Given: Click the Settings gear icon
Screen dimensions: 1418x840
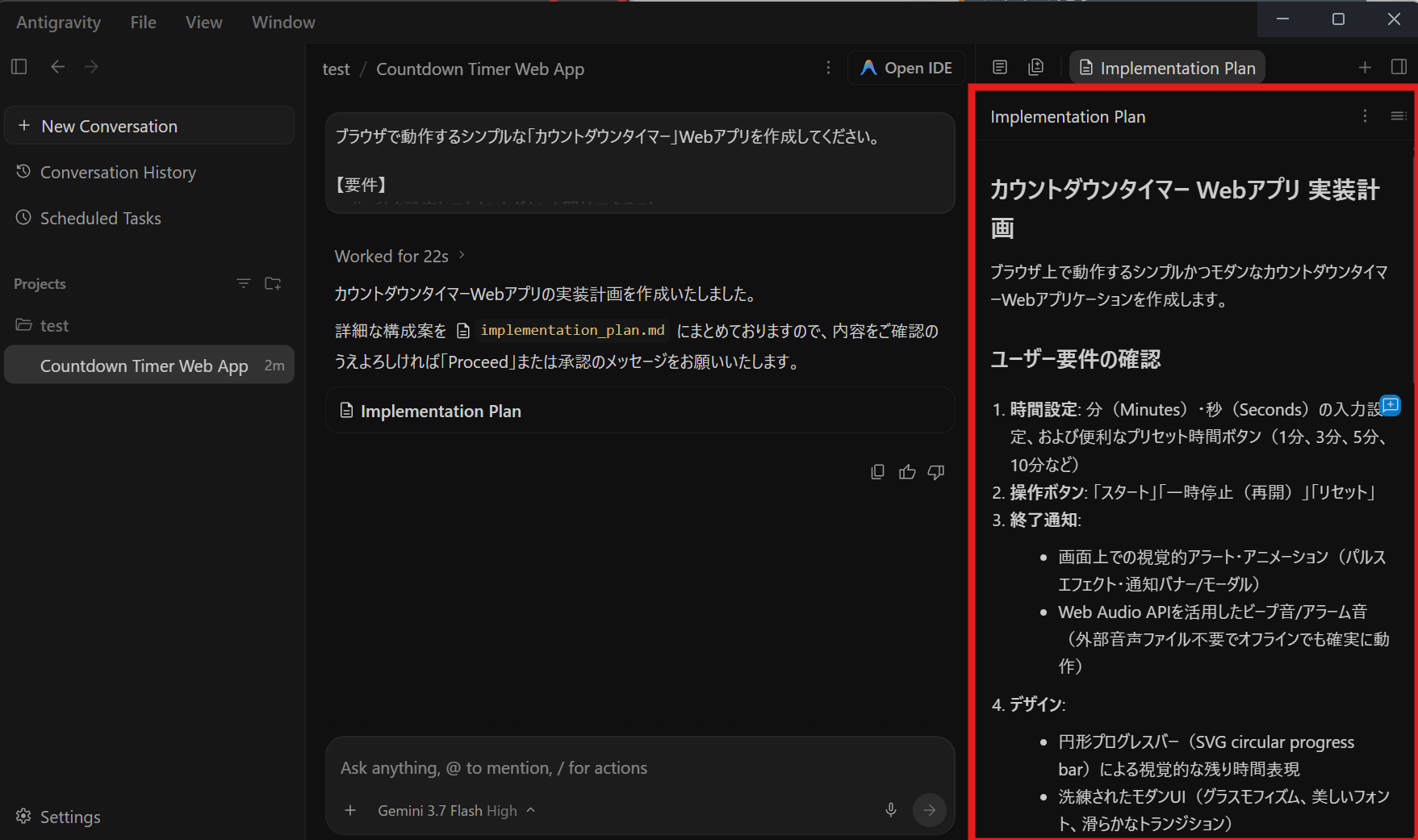Looking at the screenshot, I should coord(23,816).
